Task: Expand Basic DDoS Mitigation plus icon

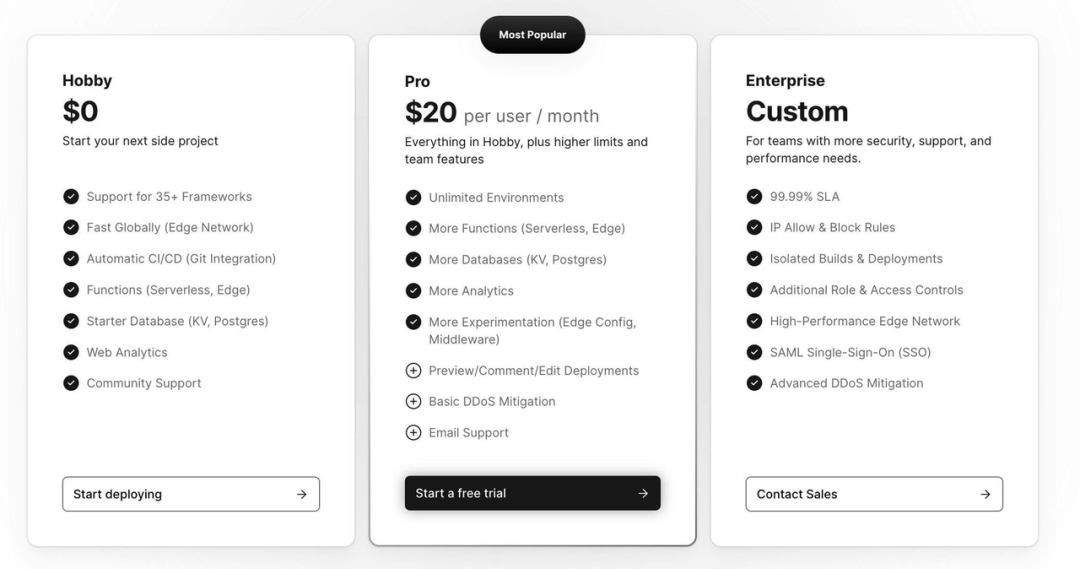Action: (x=413, y=401)
